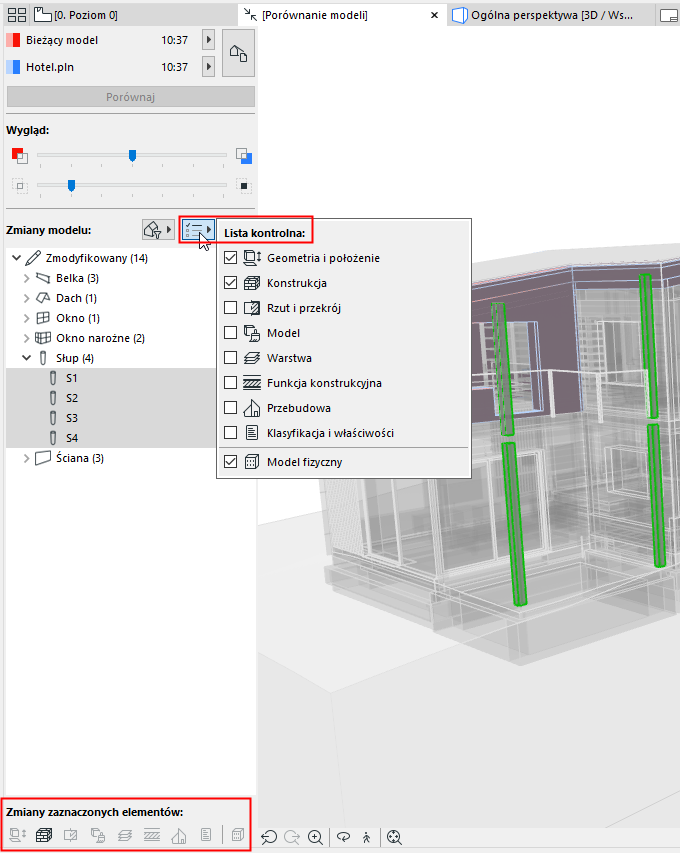Select the Ściana (3) row label
The height and width of the screenshot is (853, 680).
coord(80,458)
